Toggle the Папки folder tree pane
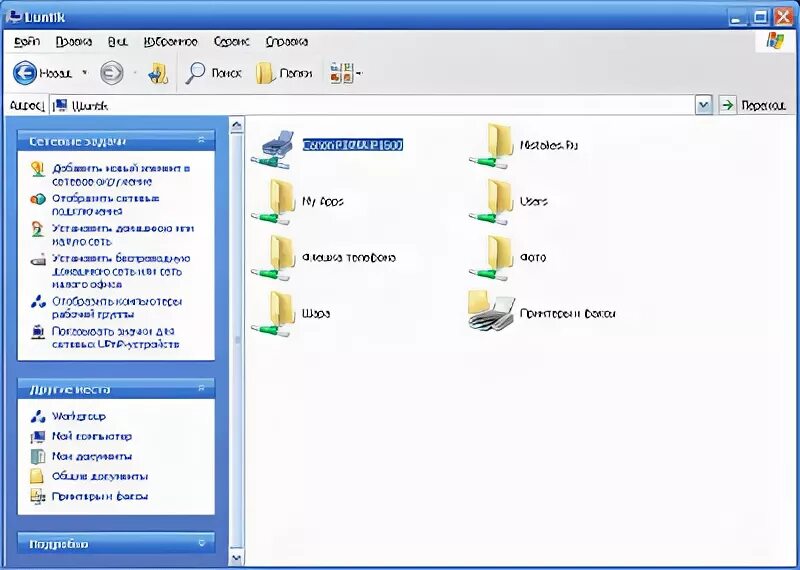This screenshot has height=570, width=800. pos(284,73)
